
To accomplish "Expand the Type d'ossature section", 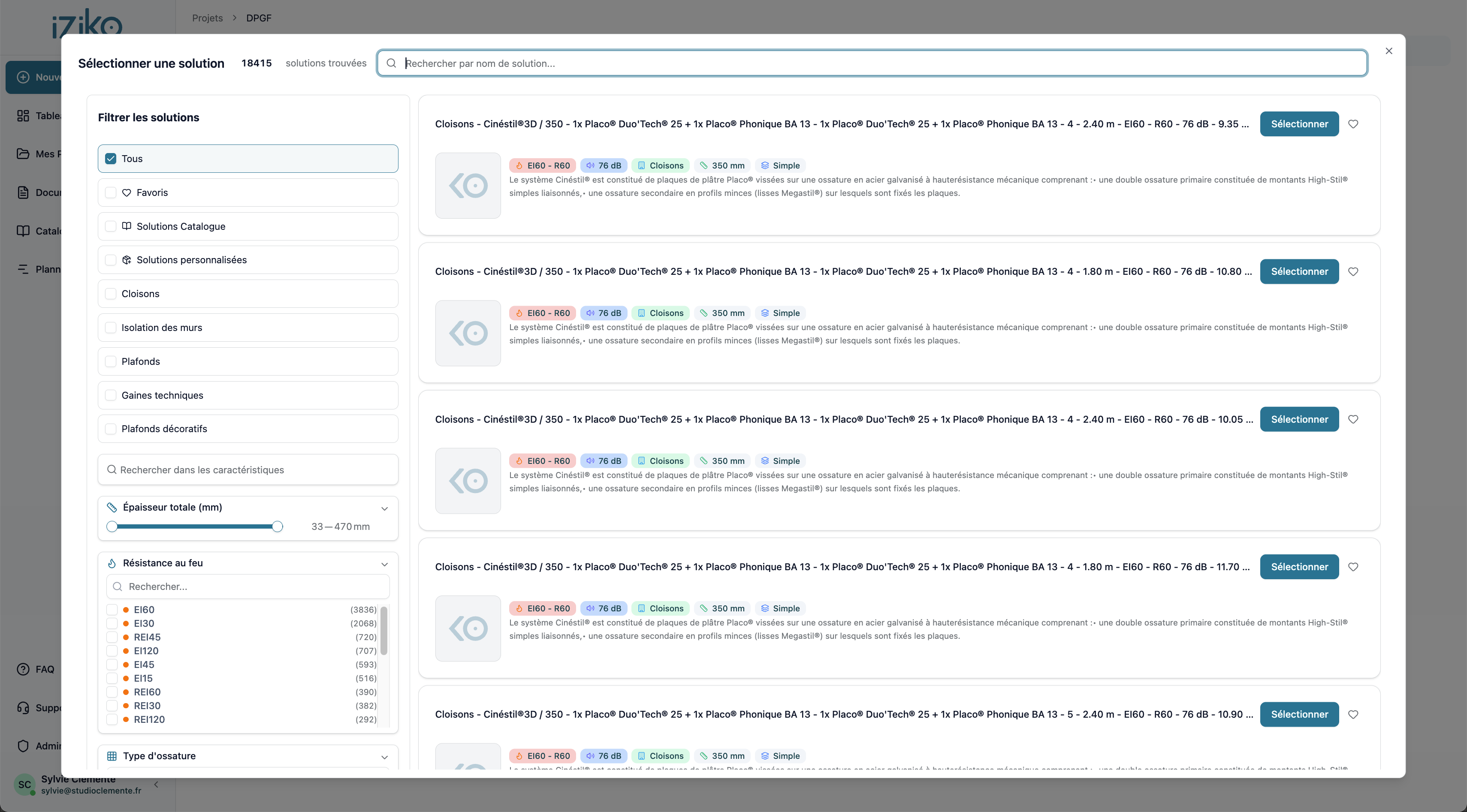I will pyautogui.click(x=384, y=757).
